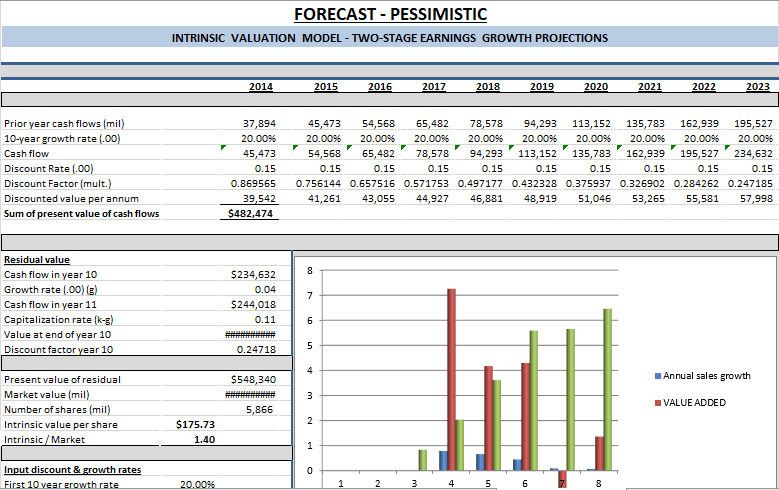Select the 0.756144 discount factor cell

316,183
